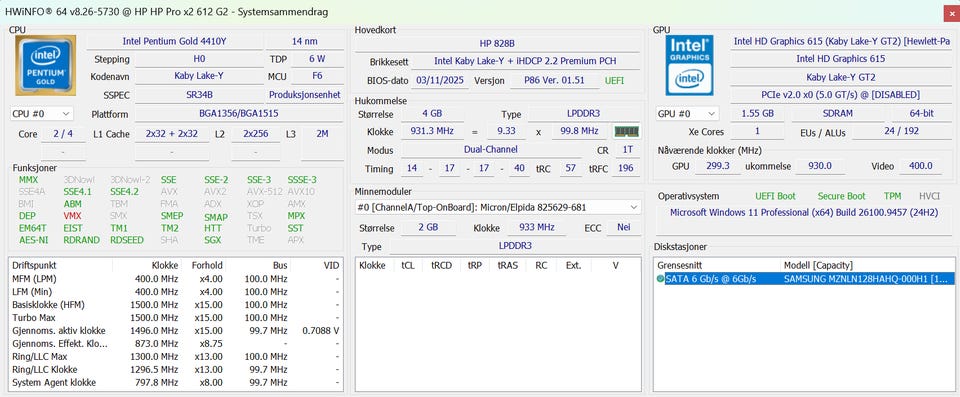This screenshot has height=397, width=960.
Task: Click the SGX feature flag
Action: (x=212, y=240)
